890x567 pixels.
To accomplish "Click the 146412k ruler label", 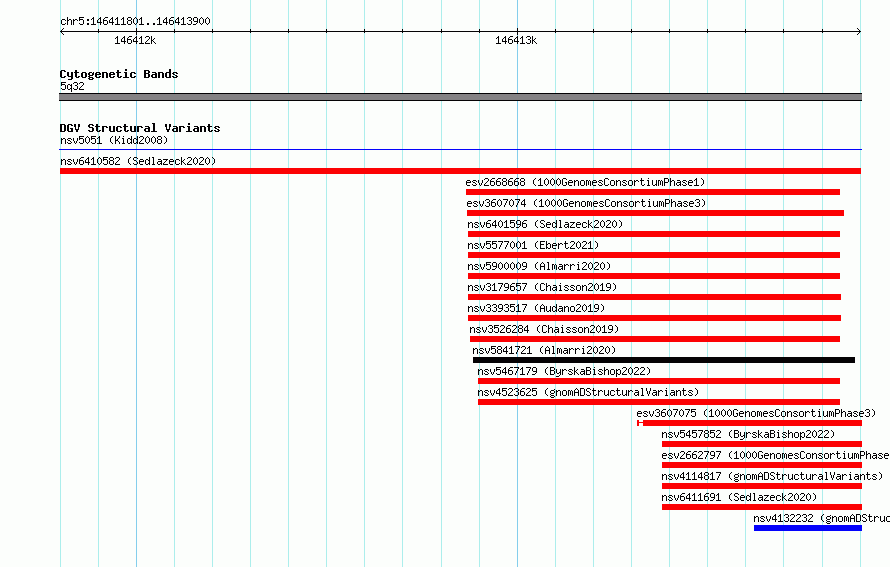I will pos(135,40).
